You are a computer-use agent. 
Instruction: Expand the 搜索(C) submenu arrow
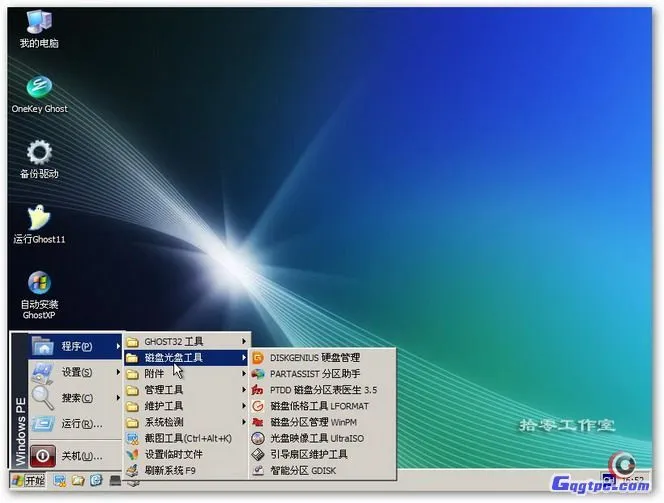click(x=118, y=398)
